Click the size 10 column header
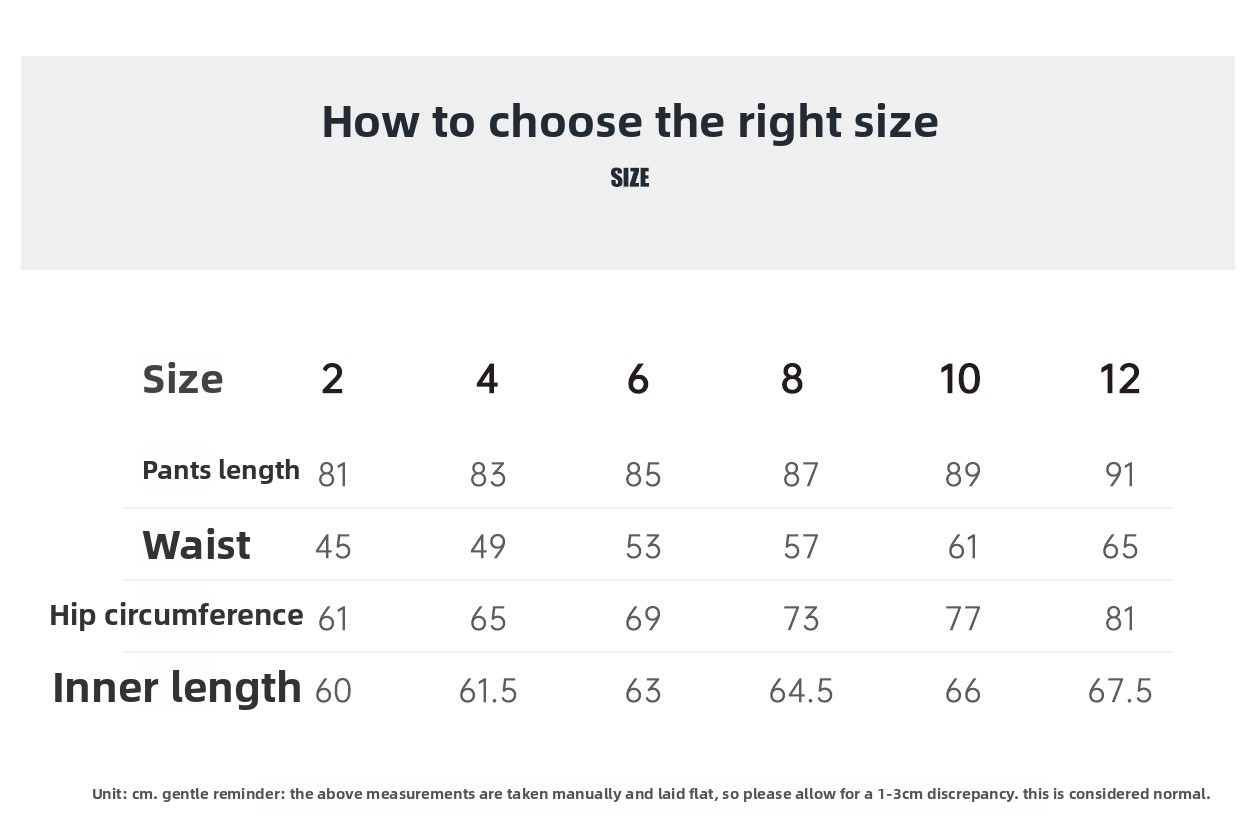Viewport: 1260px width, 840px height. coord(960,379)
